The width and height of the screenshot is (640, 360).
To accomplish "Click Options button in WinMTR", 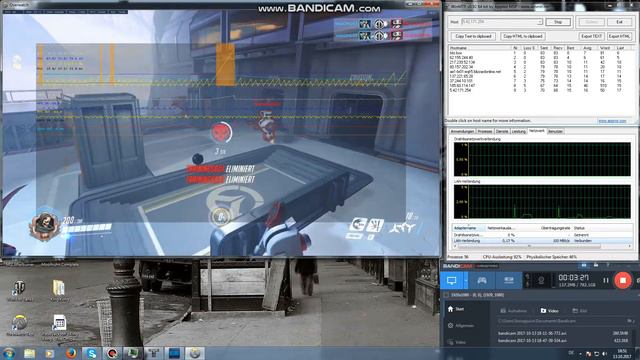I will [591, 22].
